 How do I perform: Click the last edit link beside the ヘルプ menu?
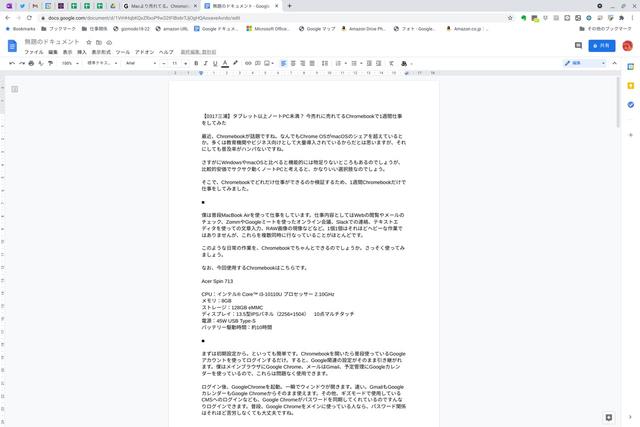pyautogui.click(x=198, y=52)
